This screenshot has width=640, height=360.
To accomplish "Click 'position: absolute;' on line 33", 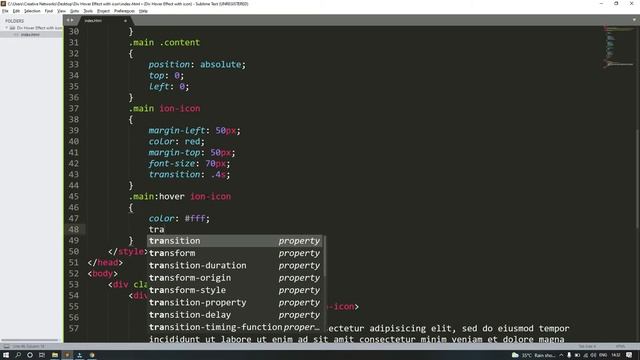I will pyautogui.click(x=197, y=64).
